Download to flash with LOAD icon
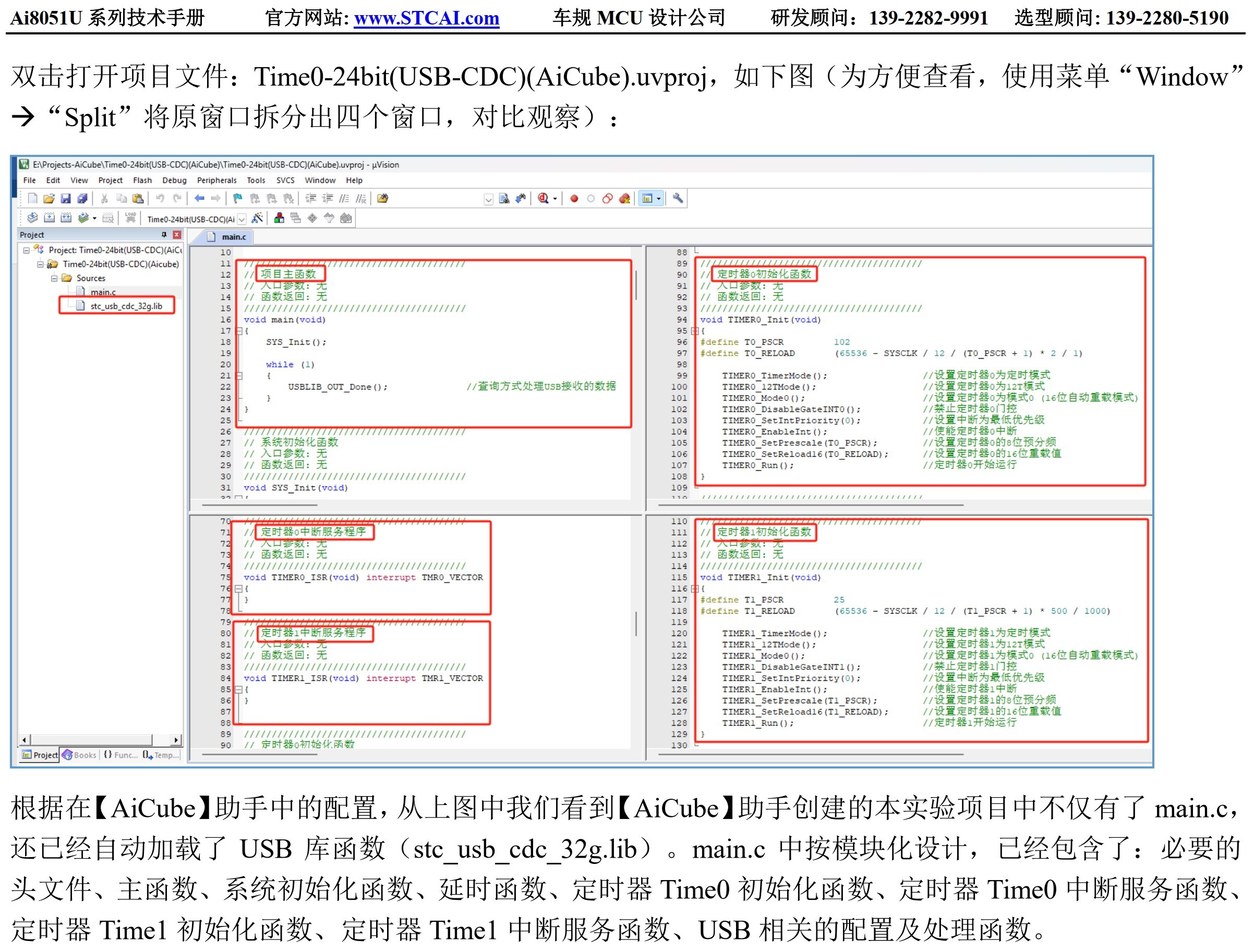1254x952 pixels. click(x=130, y=218)
